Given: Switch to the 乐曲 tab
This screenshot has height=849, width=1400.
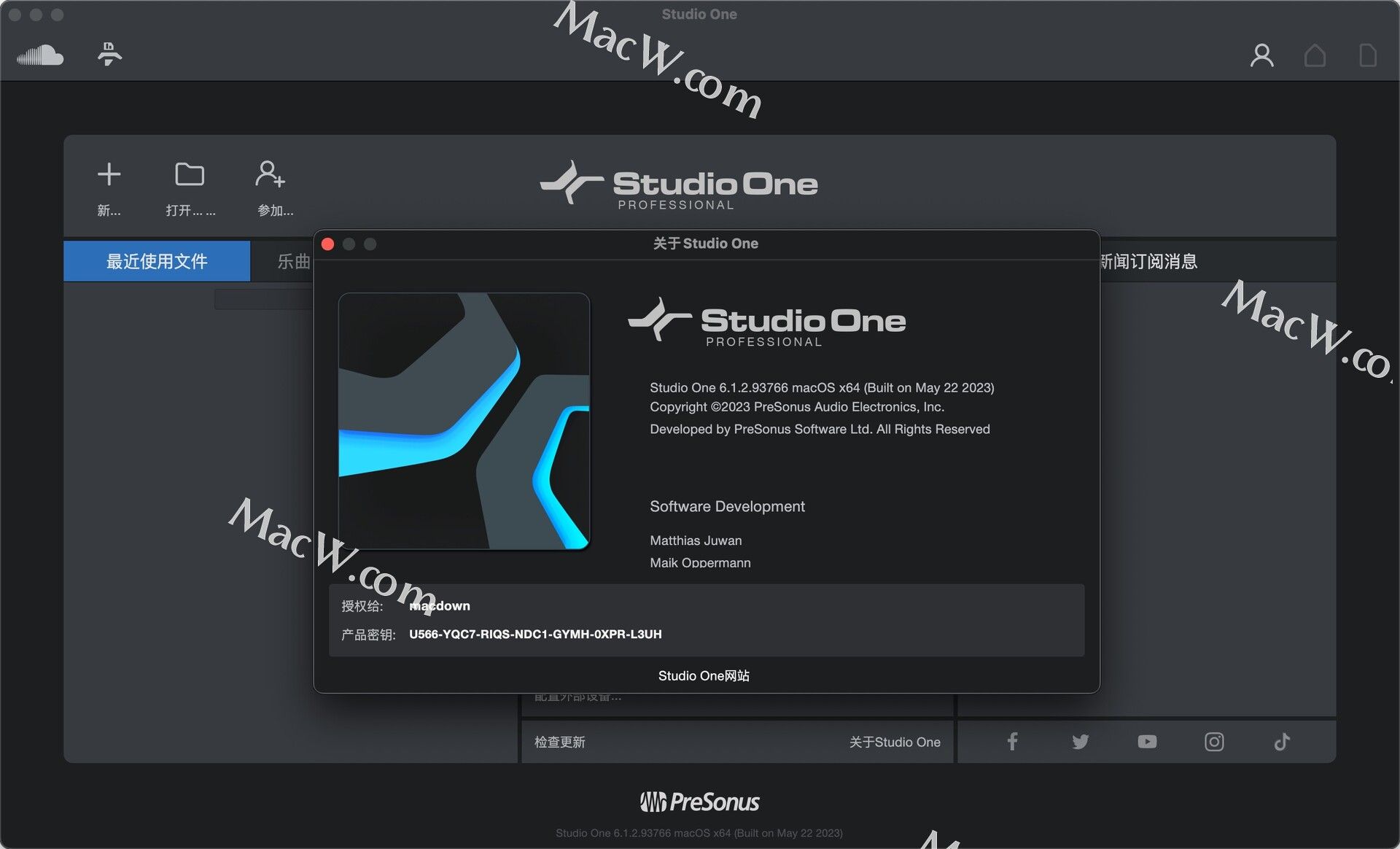Looking at the screenshot, I should (x=294, y=261).
